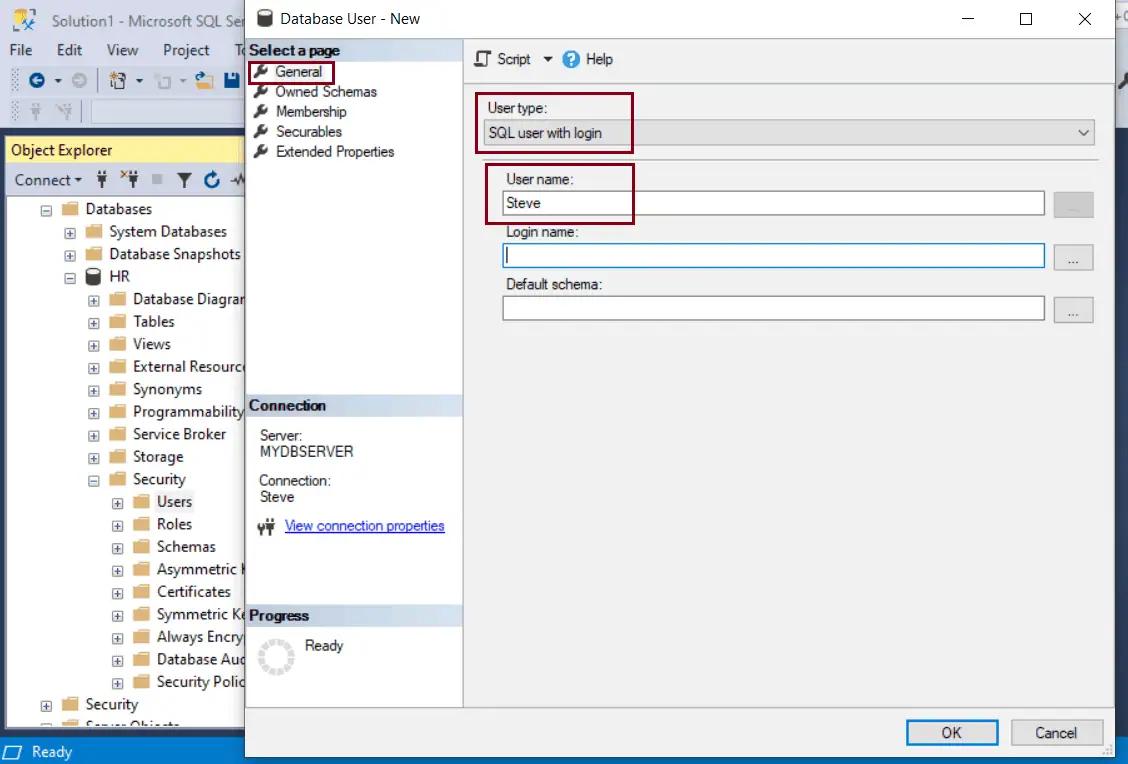Select the Users node under Security
1128x764 pixels.
pyautogui.click(x=175, y=501)
